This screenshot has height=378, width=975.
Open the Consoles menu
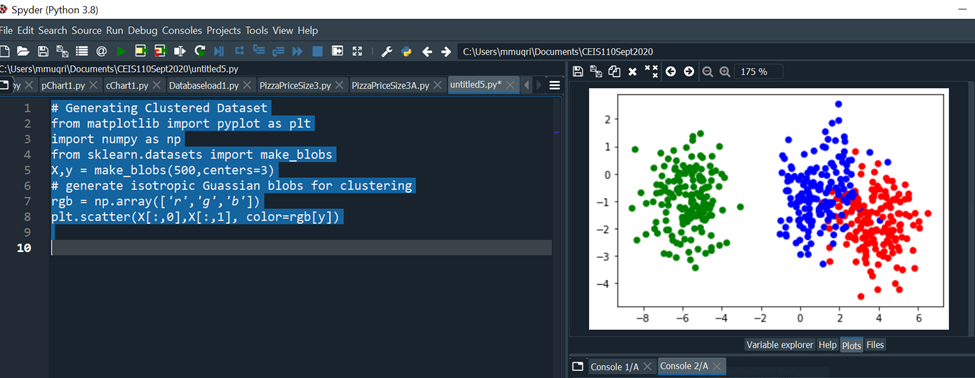pyautogui.click(x=182, y=30)
